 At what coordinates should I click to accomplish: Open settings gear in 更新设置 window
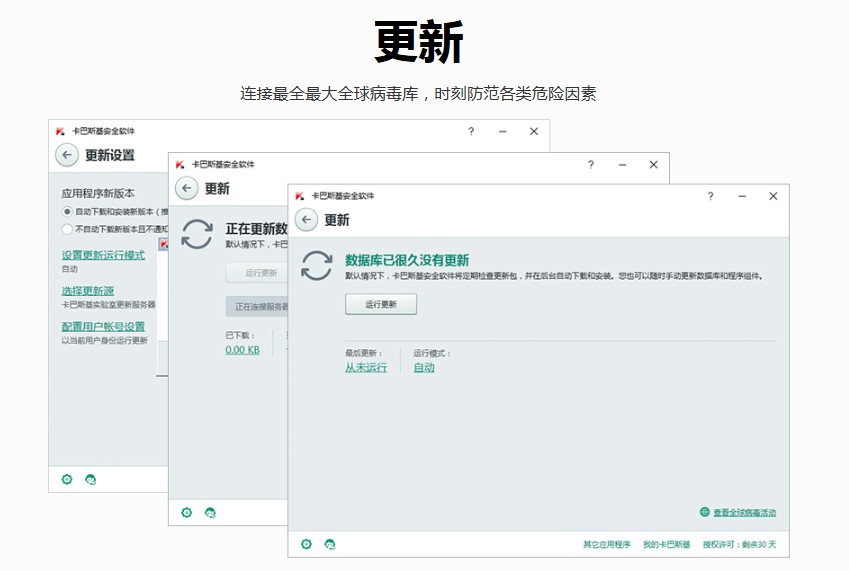point(67,479)
